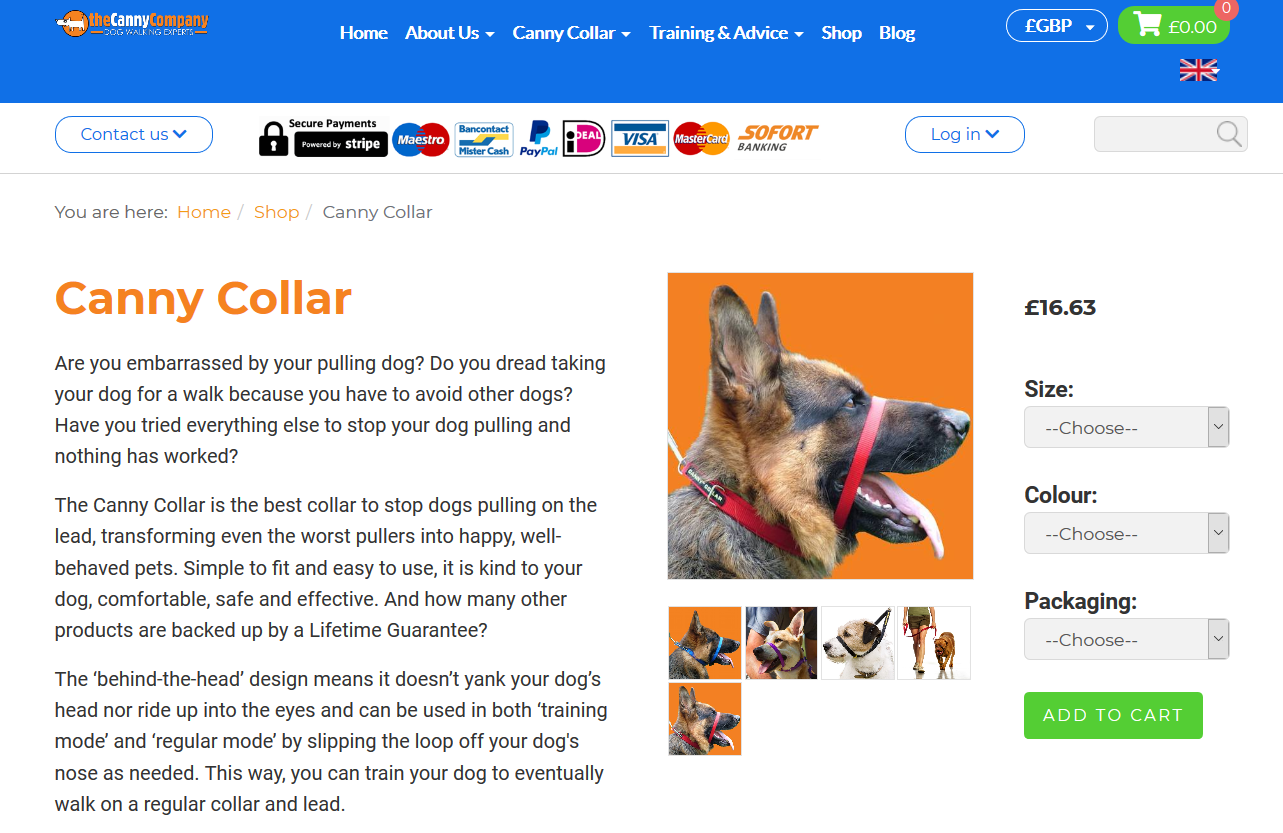Viewport: 1283px width, 833px height.
Task: Expand the Contact us menu
Action: [x=134, y=134]
